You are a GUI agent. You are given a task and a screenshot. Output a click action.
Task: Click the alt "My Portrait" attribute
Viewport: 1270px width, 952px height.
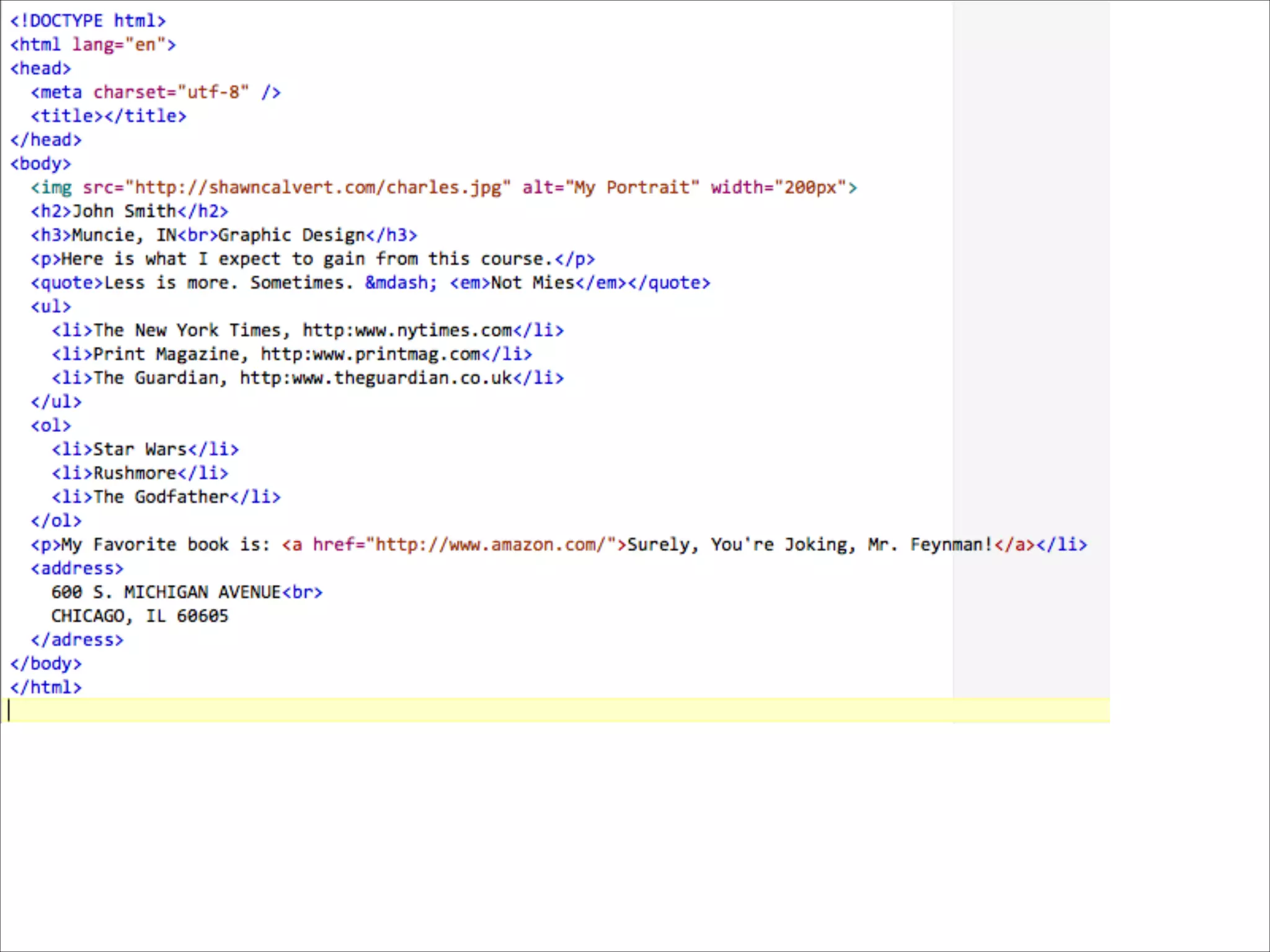(610, 187)
